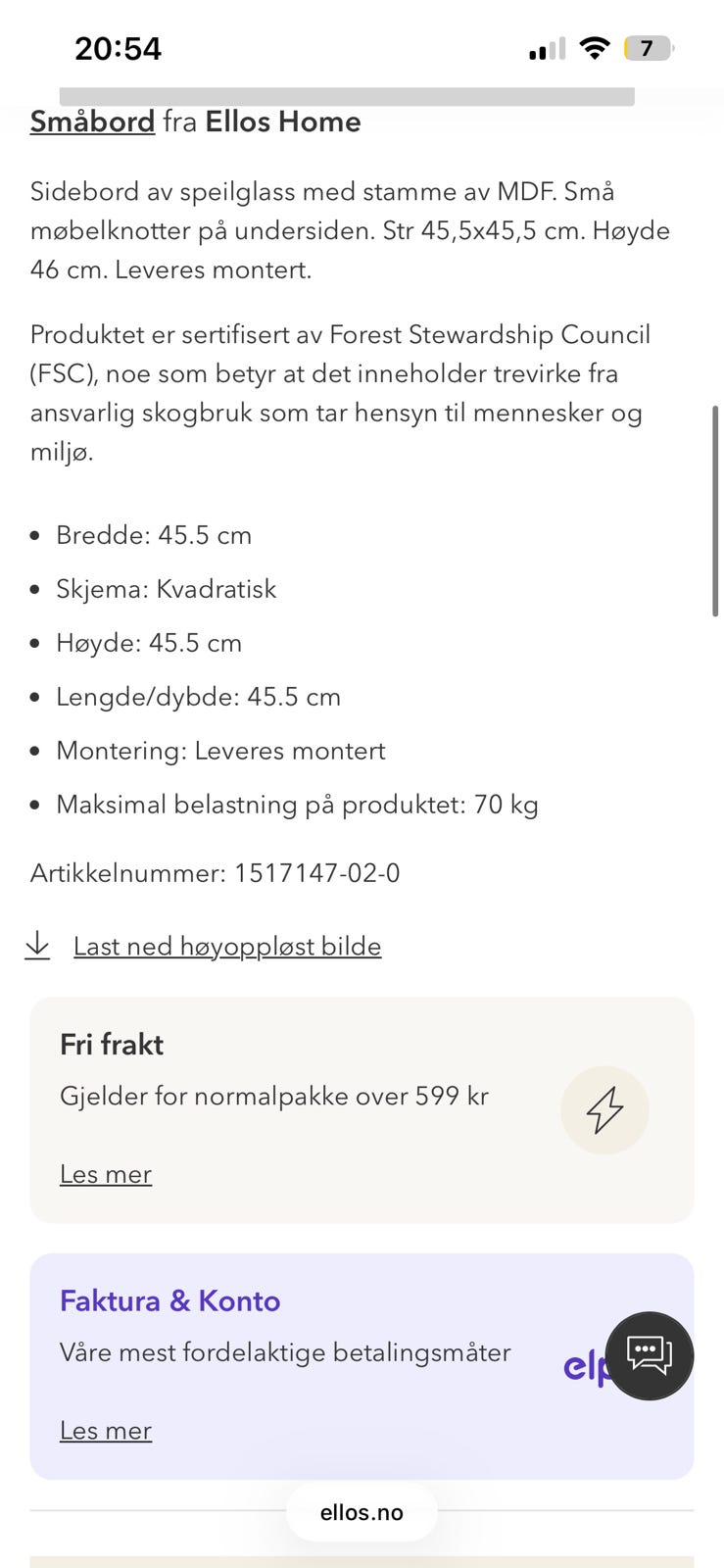
Task: Tap the Artikkelnummer 1517147-02-0 text
Action: tap(216, 873)
